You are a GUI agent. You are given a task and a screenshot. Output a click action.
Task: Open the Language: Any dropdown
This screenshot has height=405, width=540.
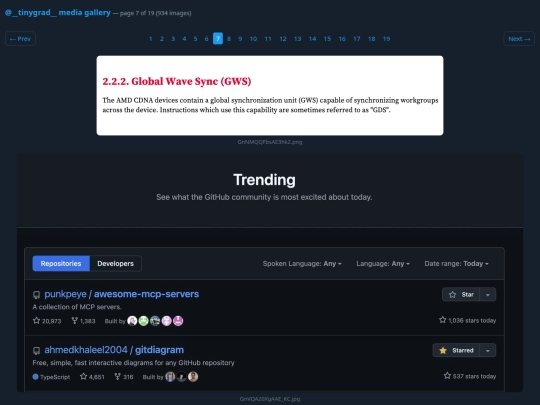(x=383, y=263)
